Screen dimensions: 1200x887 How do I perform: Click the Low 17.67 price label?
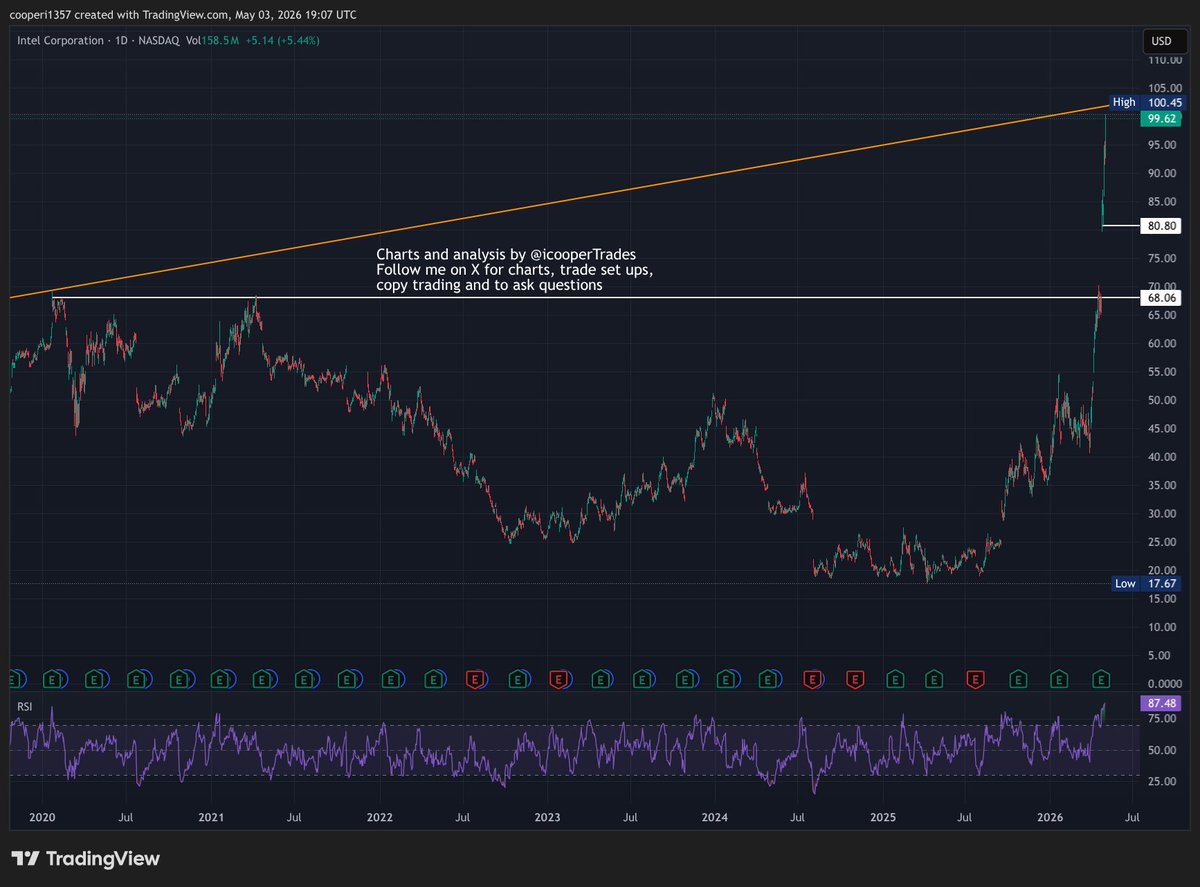point(1146,584)
